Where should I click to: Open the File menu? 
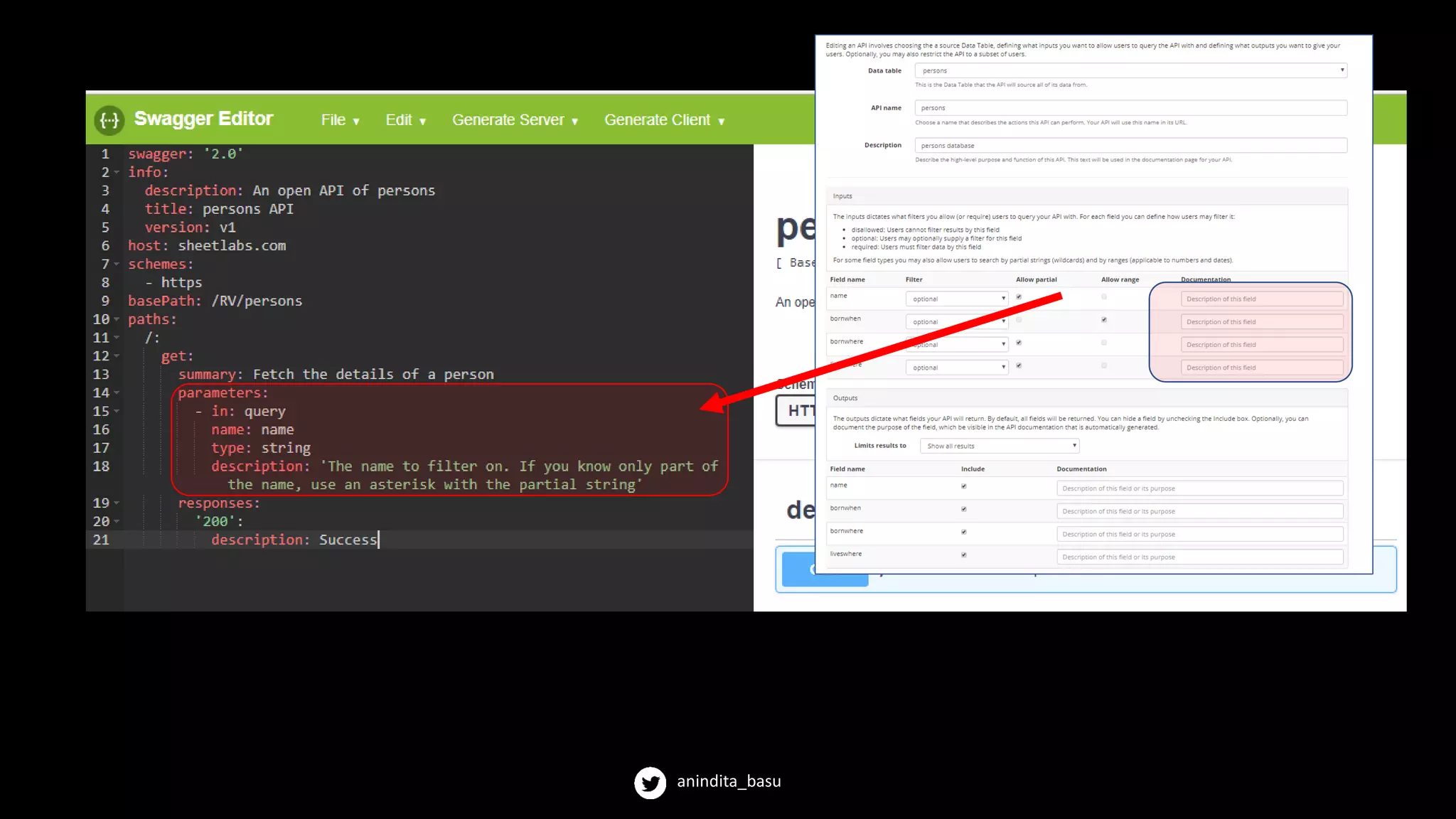(x=340, y=120)
